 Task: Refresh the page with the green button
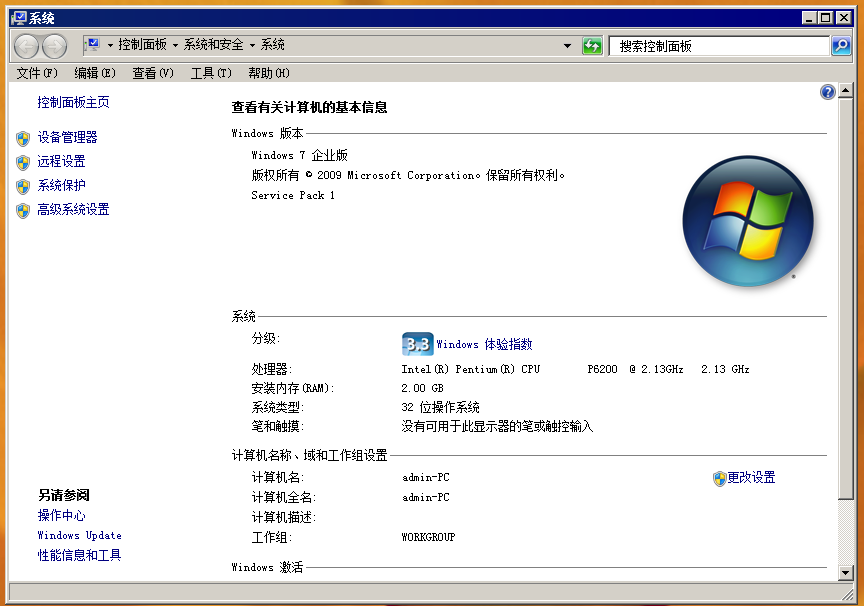tap(593, 45)
